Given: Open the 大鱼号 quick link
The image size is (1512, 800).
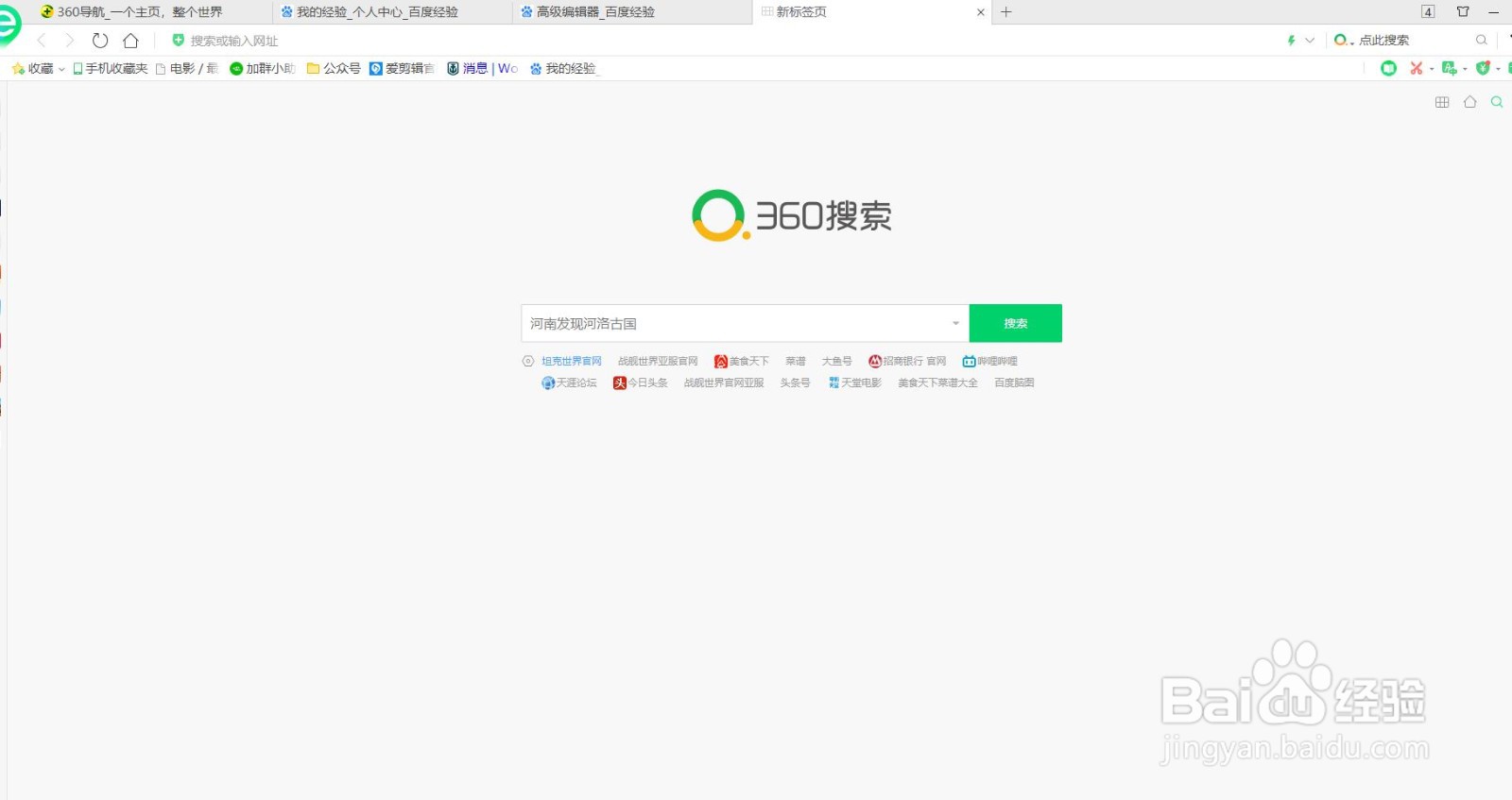Looking at the screenshot, I should pos(836,361).
